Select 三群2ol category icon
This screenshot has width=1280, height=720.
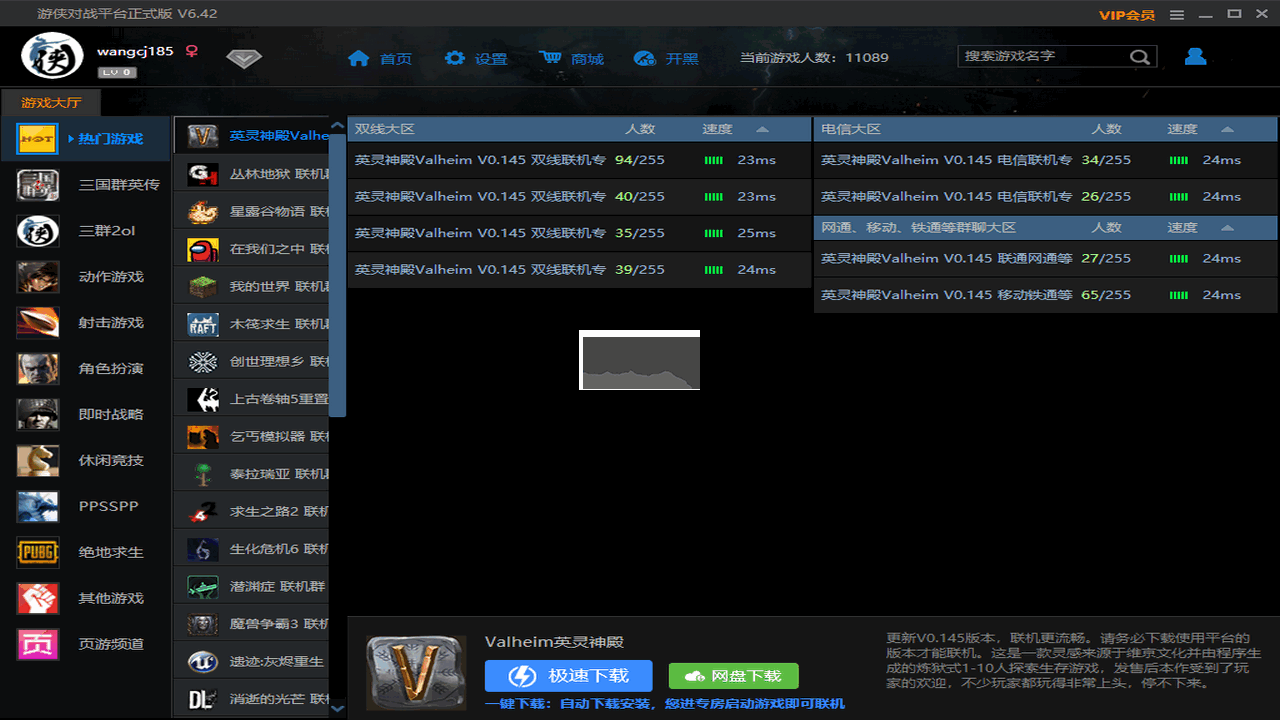pos(38,231)
